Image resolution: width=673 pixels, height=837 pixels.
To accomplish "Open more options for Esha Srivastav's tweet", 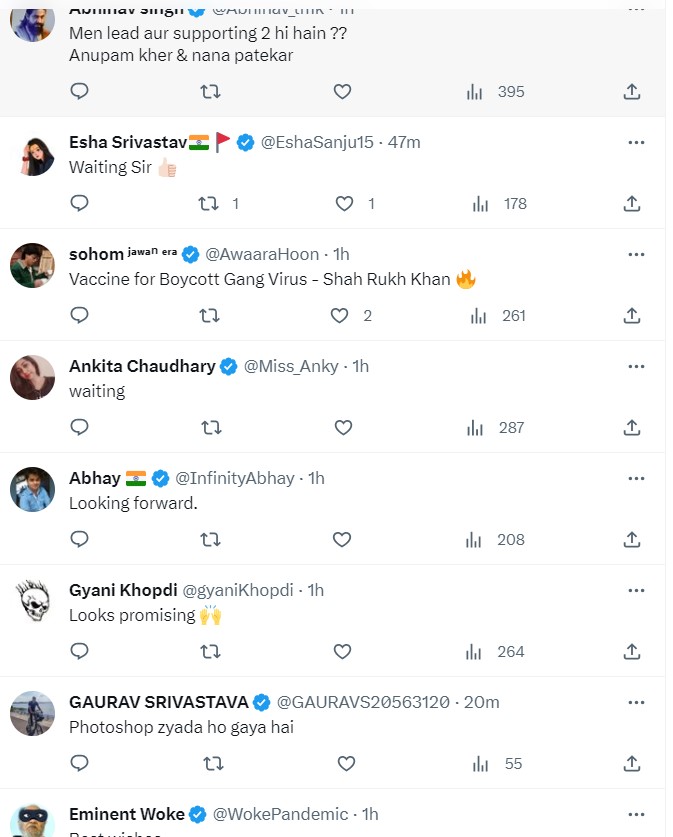I will 635,142.
